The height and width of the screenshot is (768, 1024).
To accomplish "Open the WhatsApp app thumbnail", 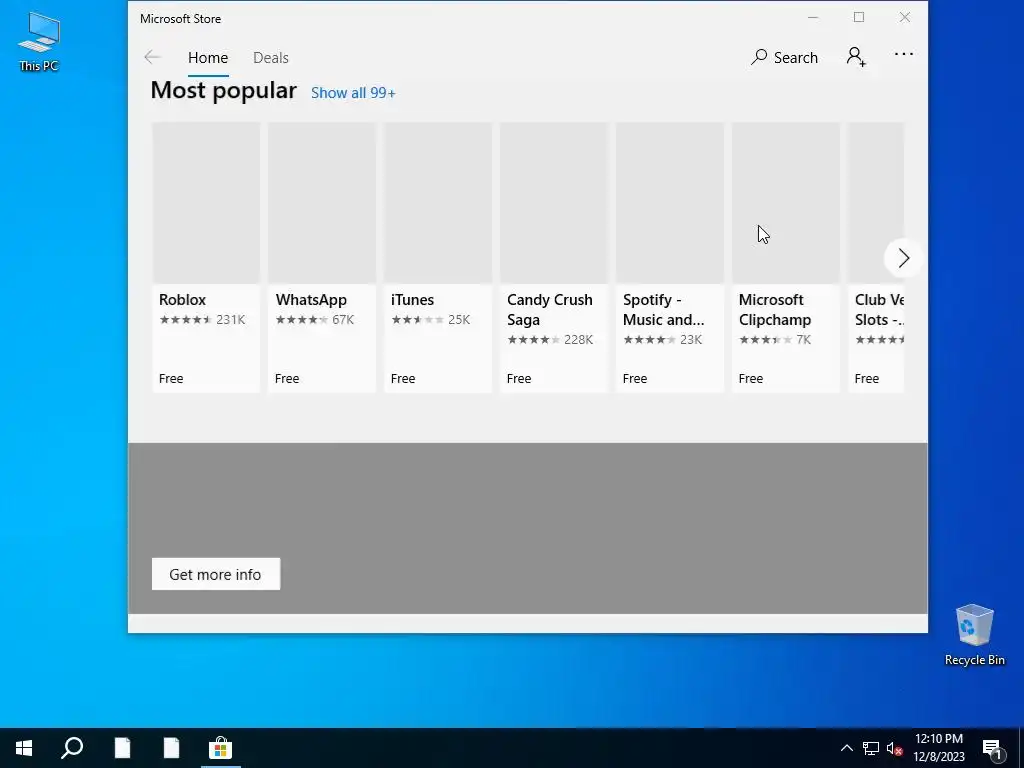I will pyautogui.click(x=322, y=203).
